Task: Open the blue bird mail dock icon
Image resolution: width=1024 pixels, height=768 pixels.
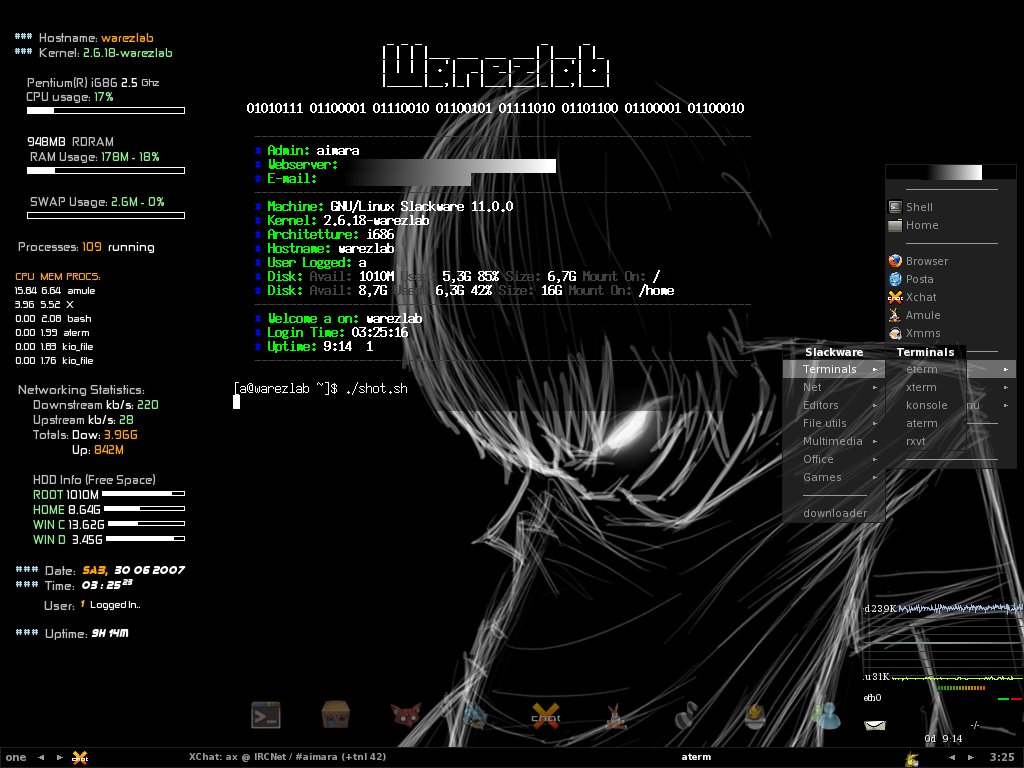Action: (x=475, y=715)
